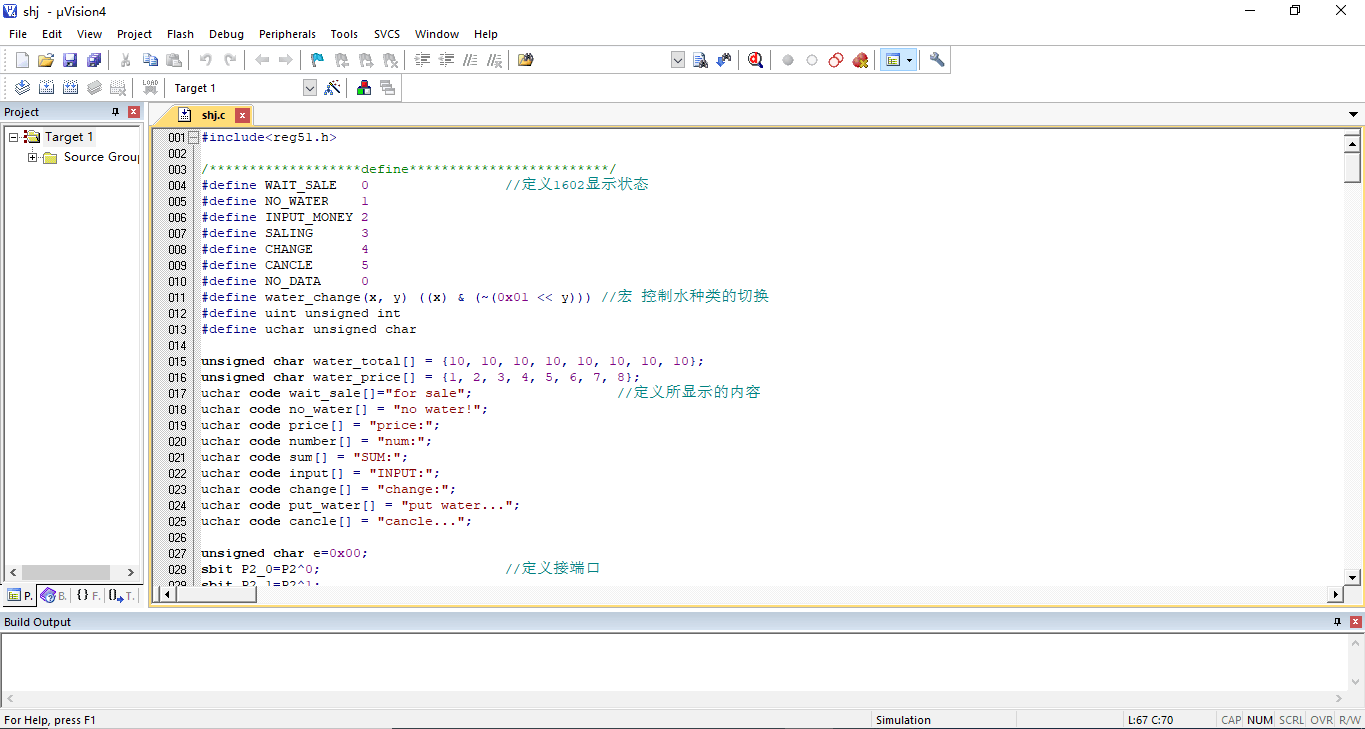Open the Project menu

[x=134, y=34]
